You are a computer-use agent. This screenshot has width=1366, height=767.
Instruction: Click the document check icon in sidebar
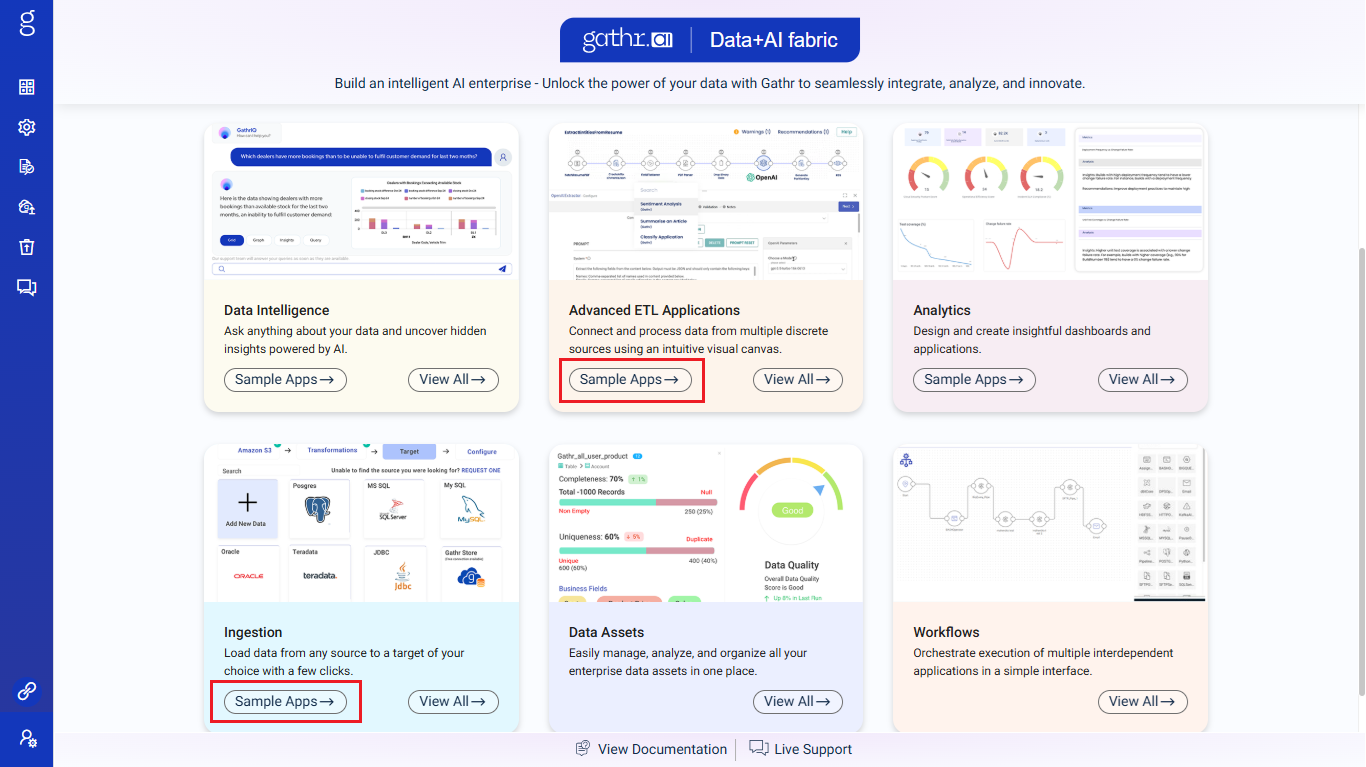[27, 167]
